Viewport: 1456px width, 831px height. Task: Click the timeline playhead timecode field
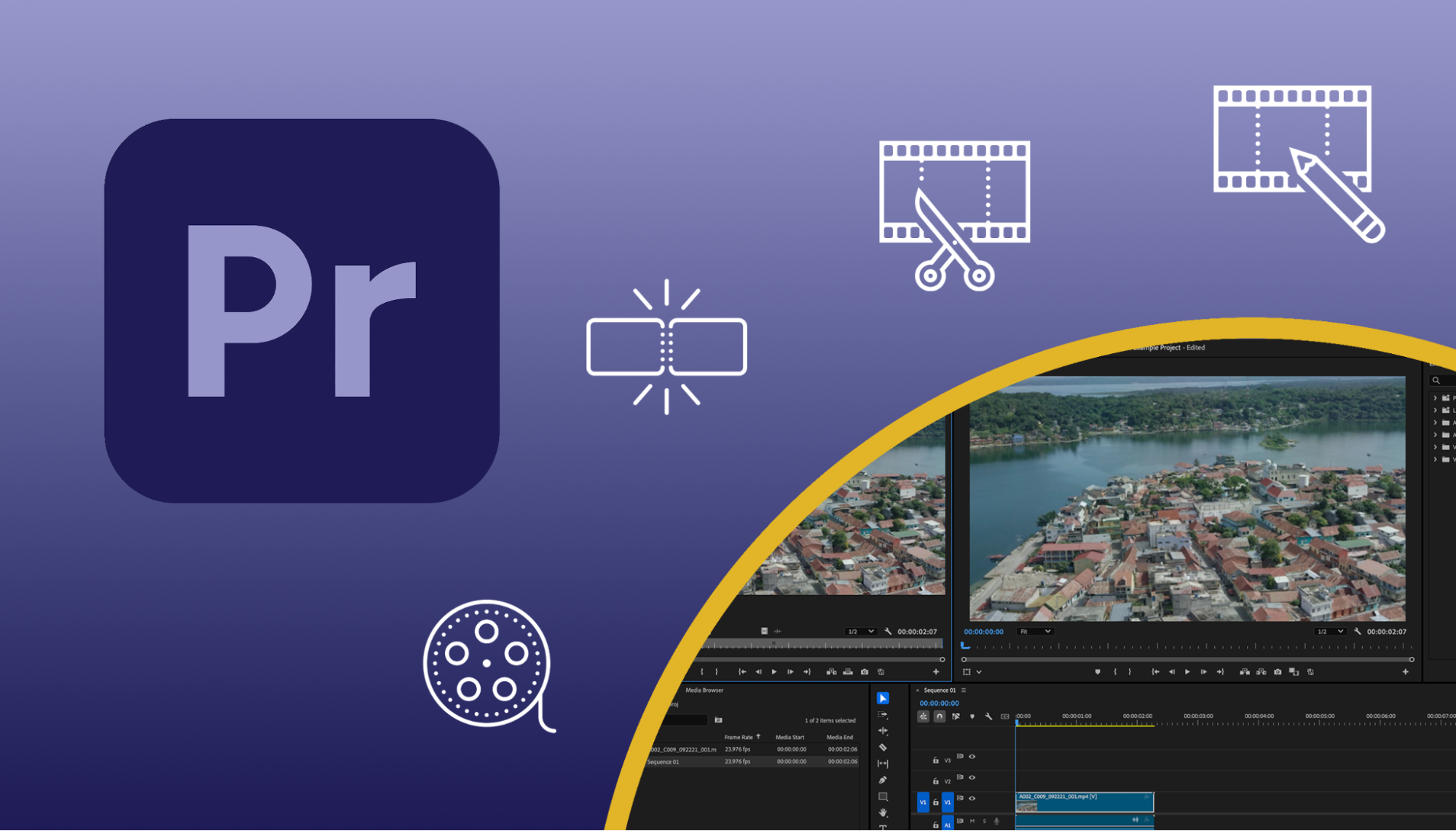(939, 703)
